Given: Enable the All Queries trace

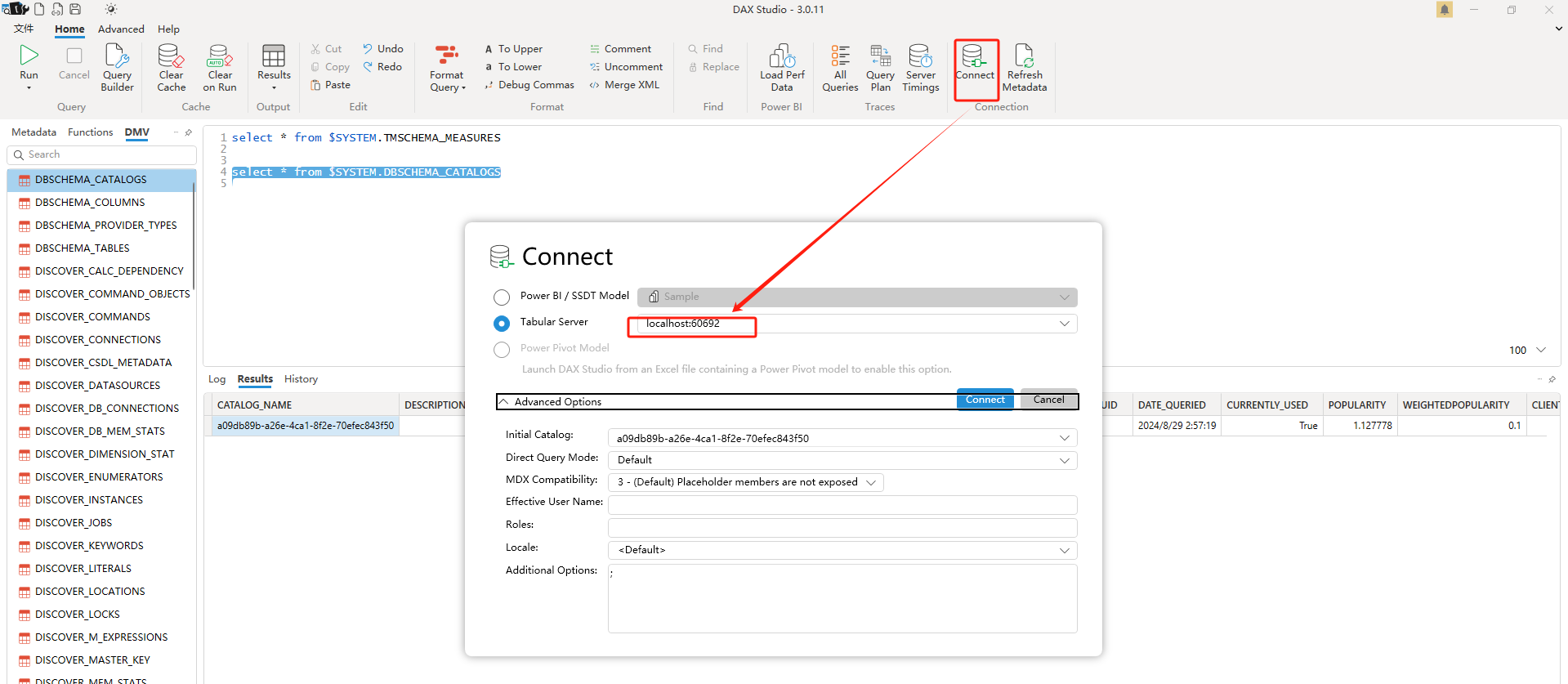Looking at the screenshot, I should [x=840, y=67].
